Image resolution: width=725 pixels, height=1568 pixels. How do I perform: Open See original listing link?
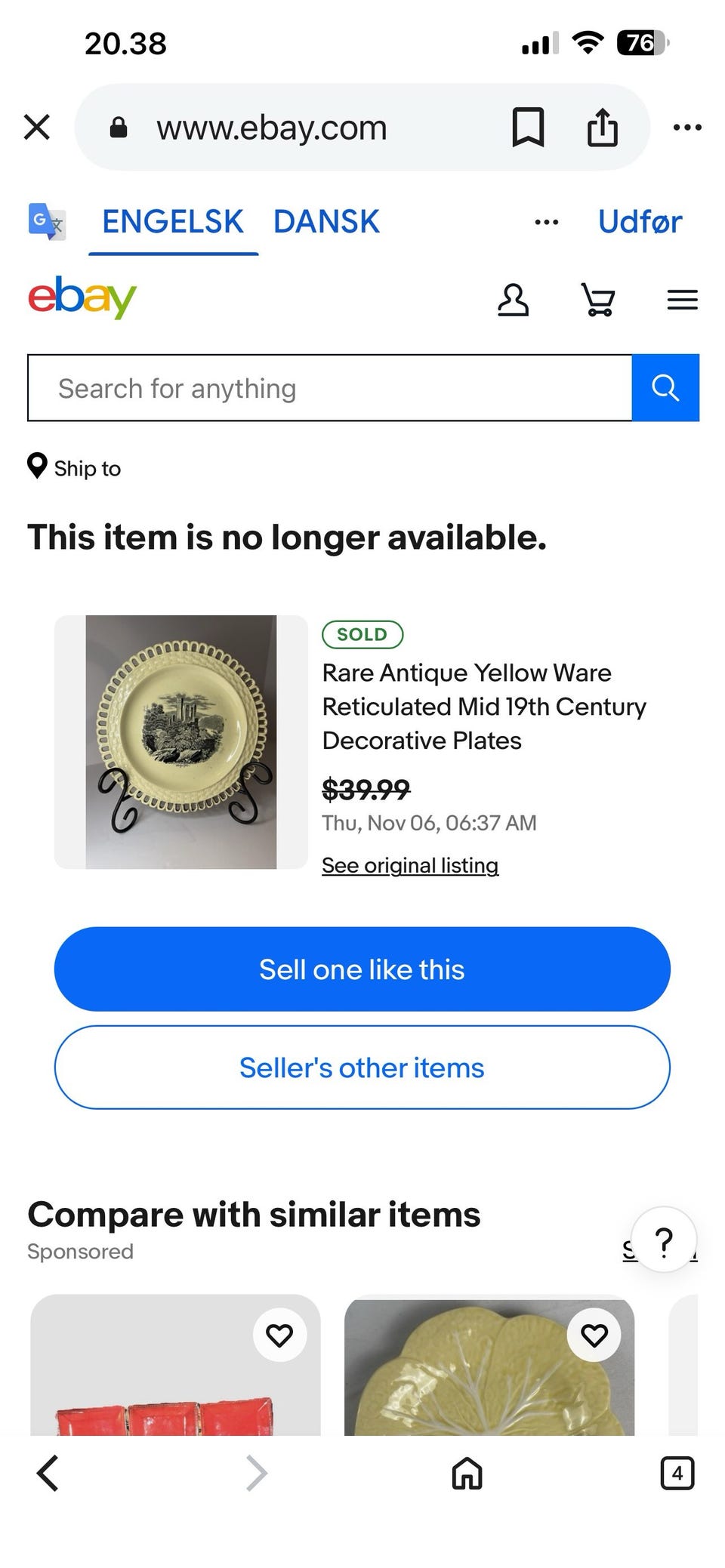click(x=410, y=865)
